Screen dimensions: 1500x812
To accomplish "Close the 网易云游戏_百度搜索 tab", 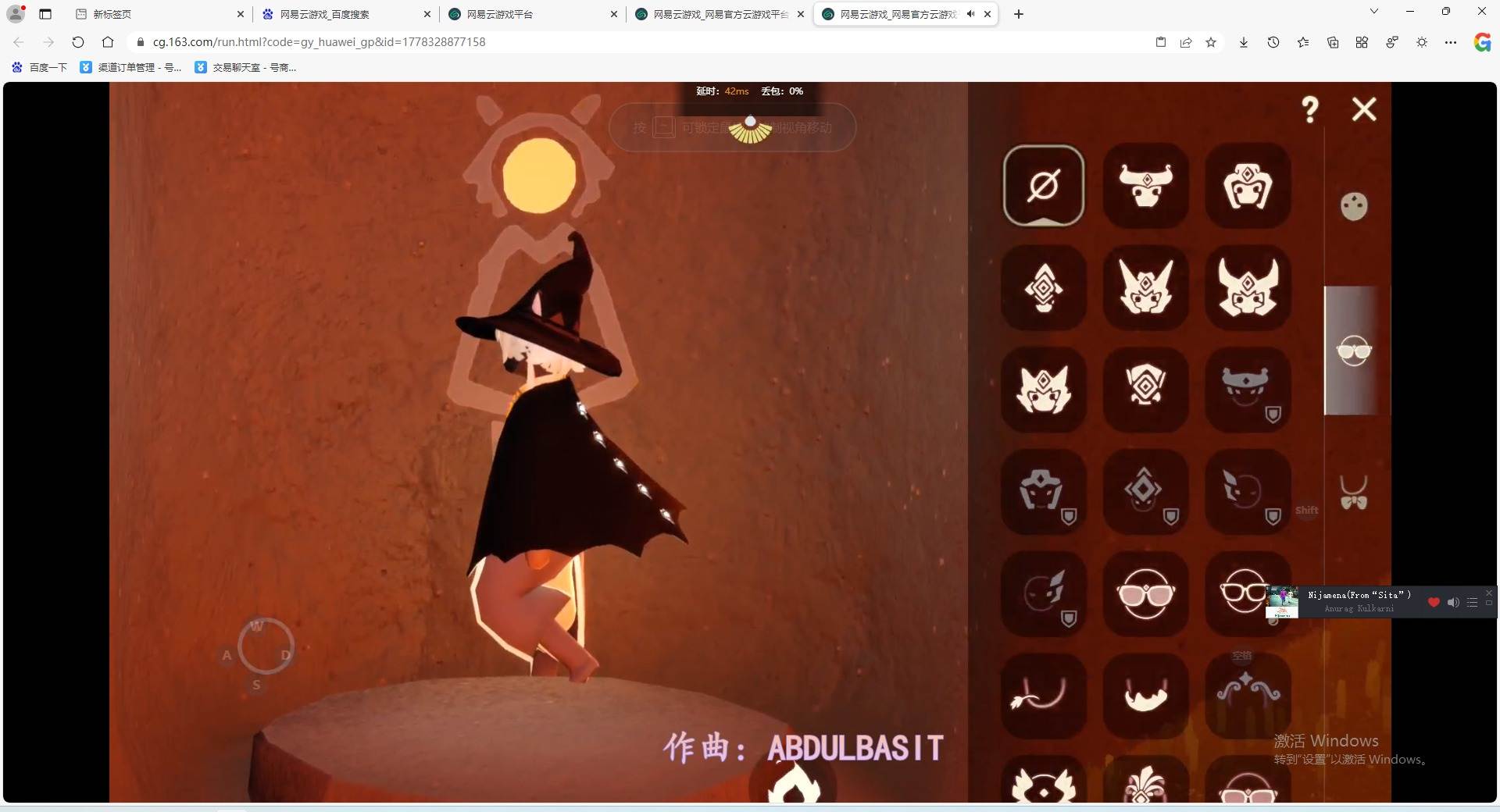I will coord(427,14).
